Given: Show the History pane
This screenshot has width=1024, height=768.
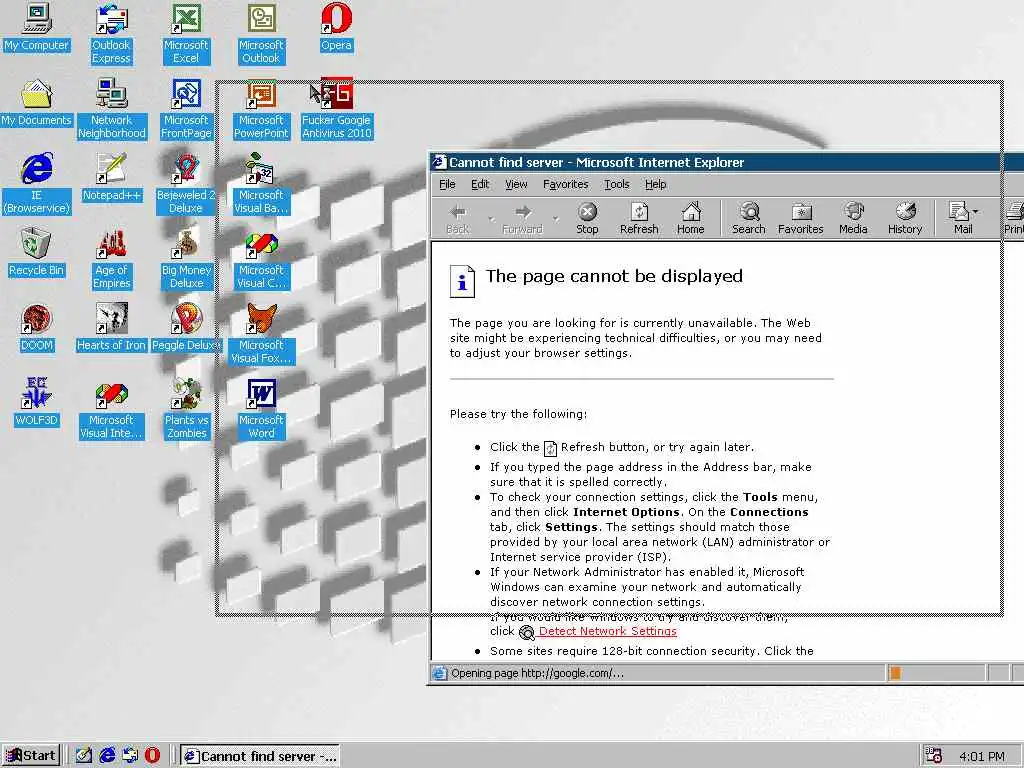Looking at the screenshot, I should click(x=904, y=219).
